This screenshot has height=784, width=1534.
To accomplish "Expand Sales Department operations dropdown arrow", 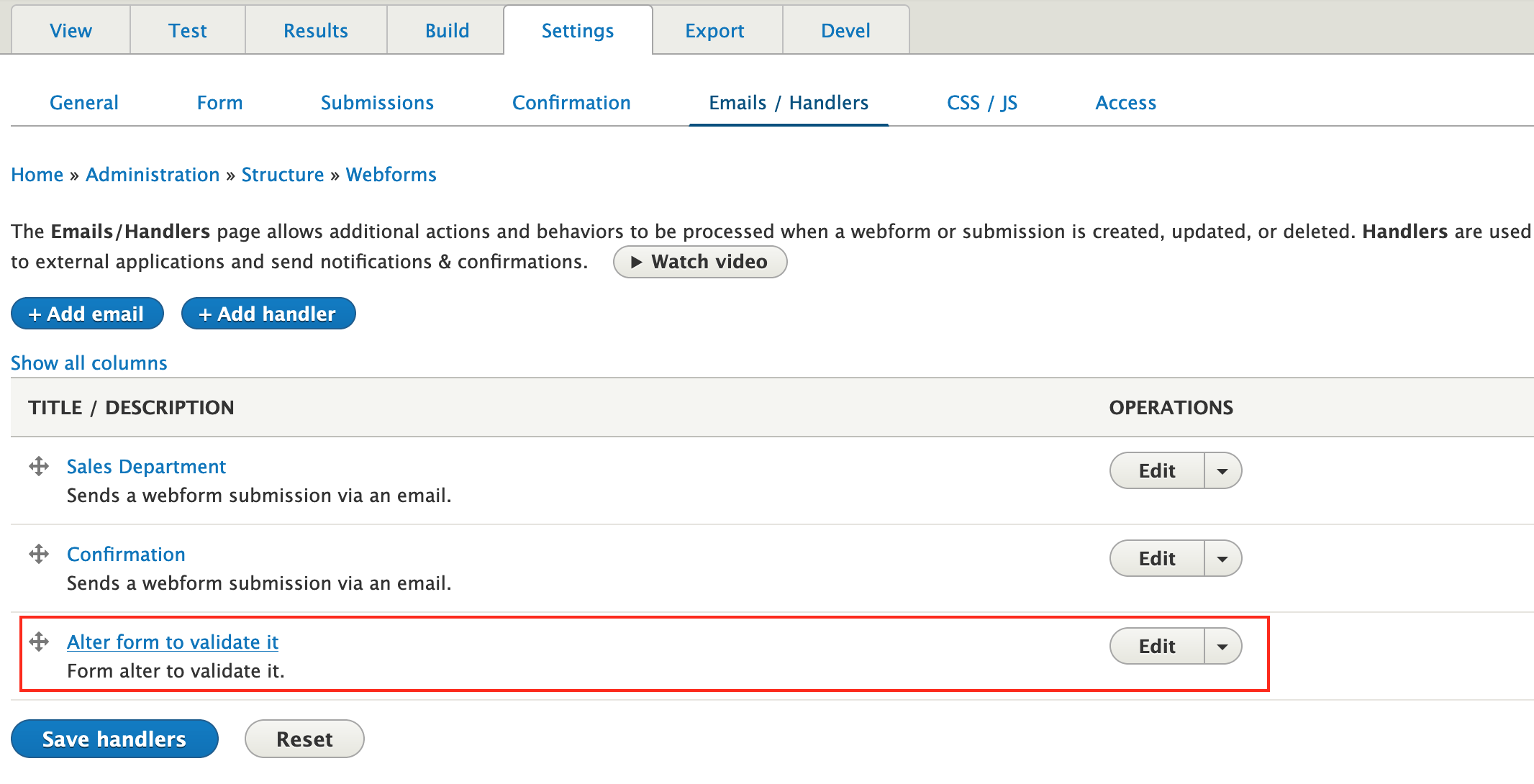I will coord(1222,471).
